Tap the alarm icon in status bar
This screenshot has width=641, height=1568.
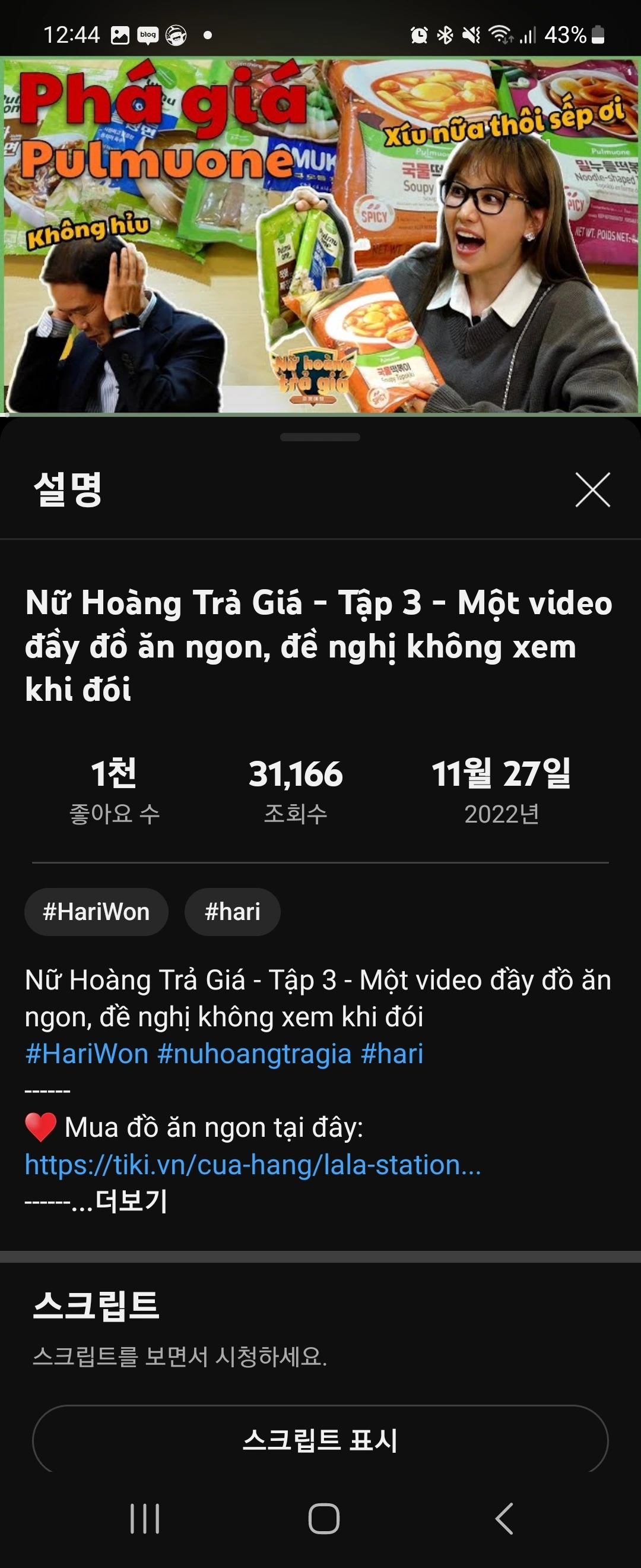pyautogui.click(x=419, y=35)
